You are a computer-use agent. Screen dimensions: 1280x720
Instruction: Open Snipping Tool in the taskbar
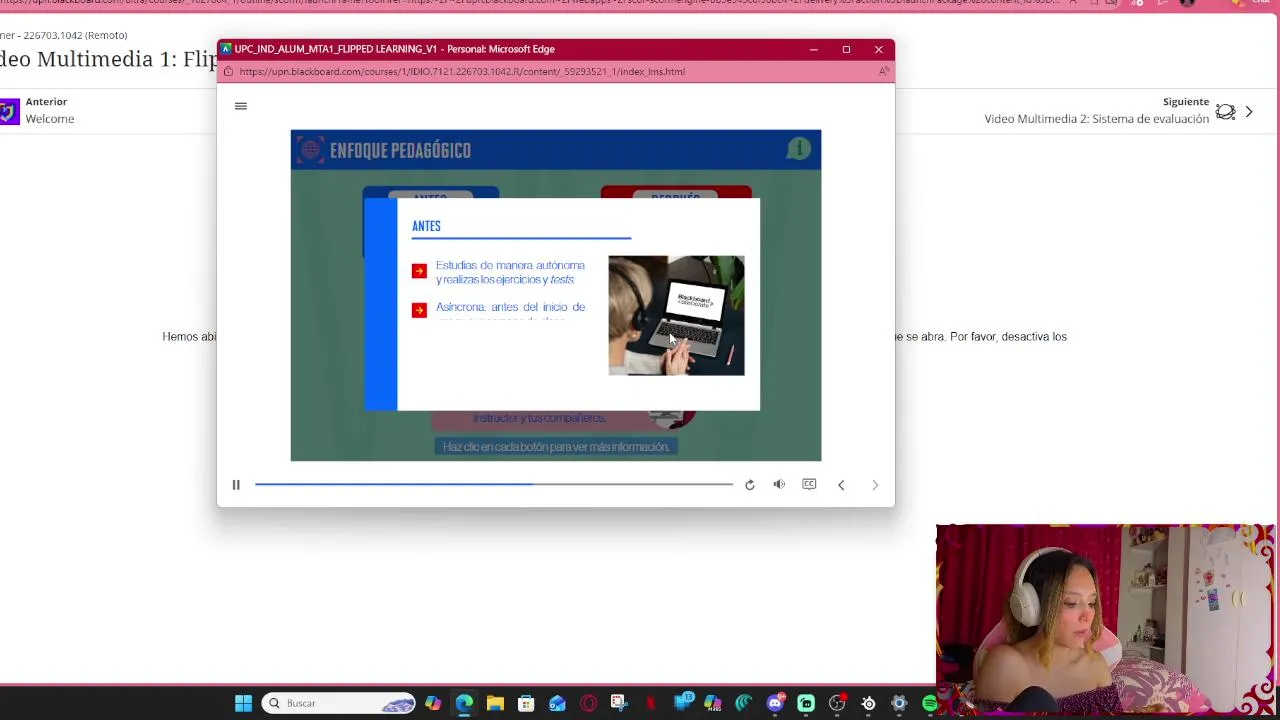(x=619, y=703)
